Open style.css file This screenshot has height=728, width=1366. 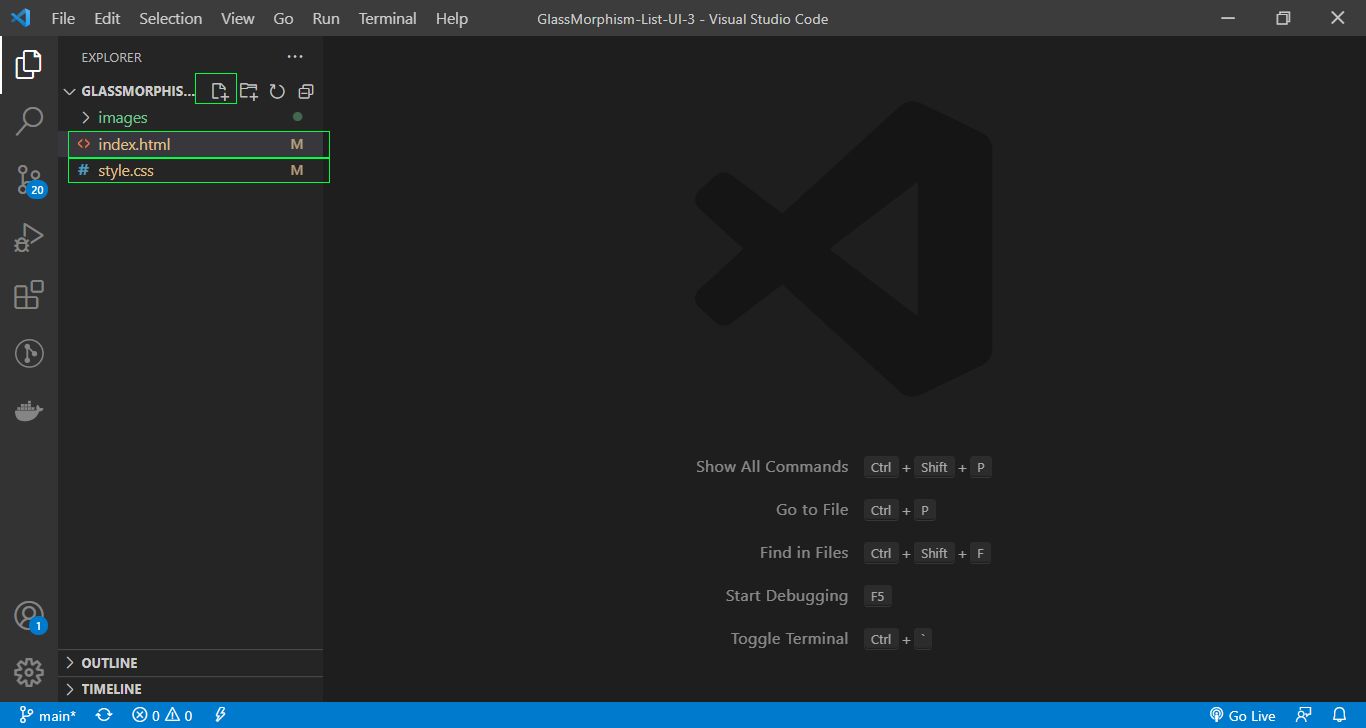(x=191, y=170)
